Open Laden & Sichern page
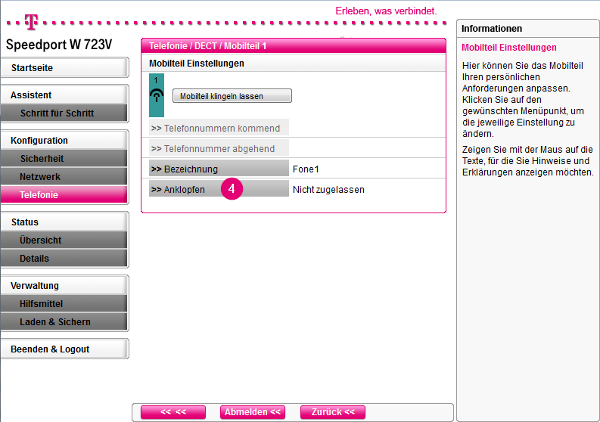The height and width of the screenshot is (422, 600). 64,322
